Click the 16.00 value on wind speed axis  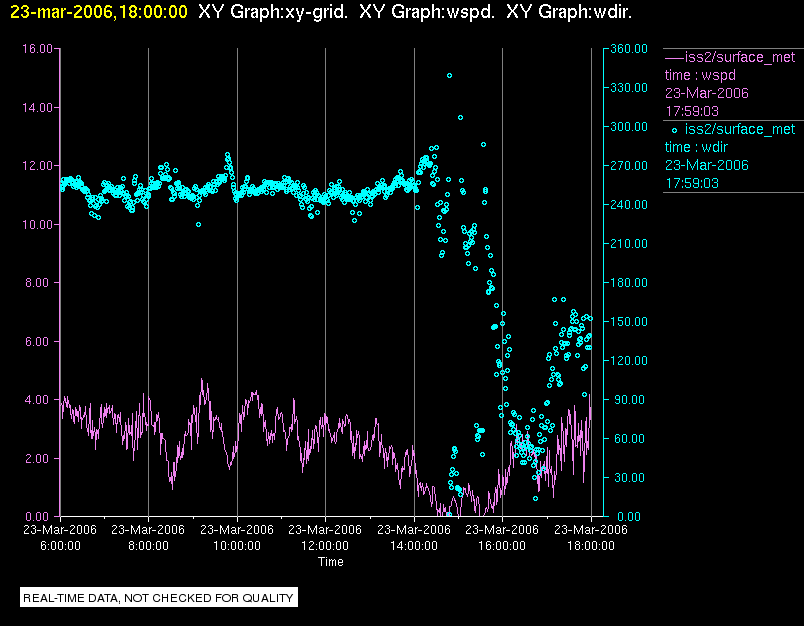tap(37, 49)
